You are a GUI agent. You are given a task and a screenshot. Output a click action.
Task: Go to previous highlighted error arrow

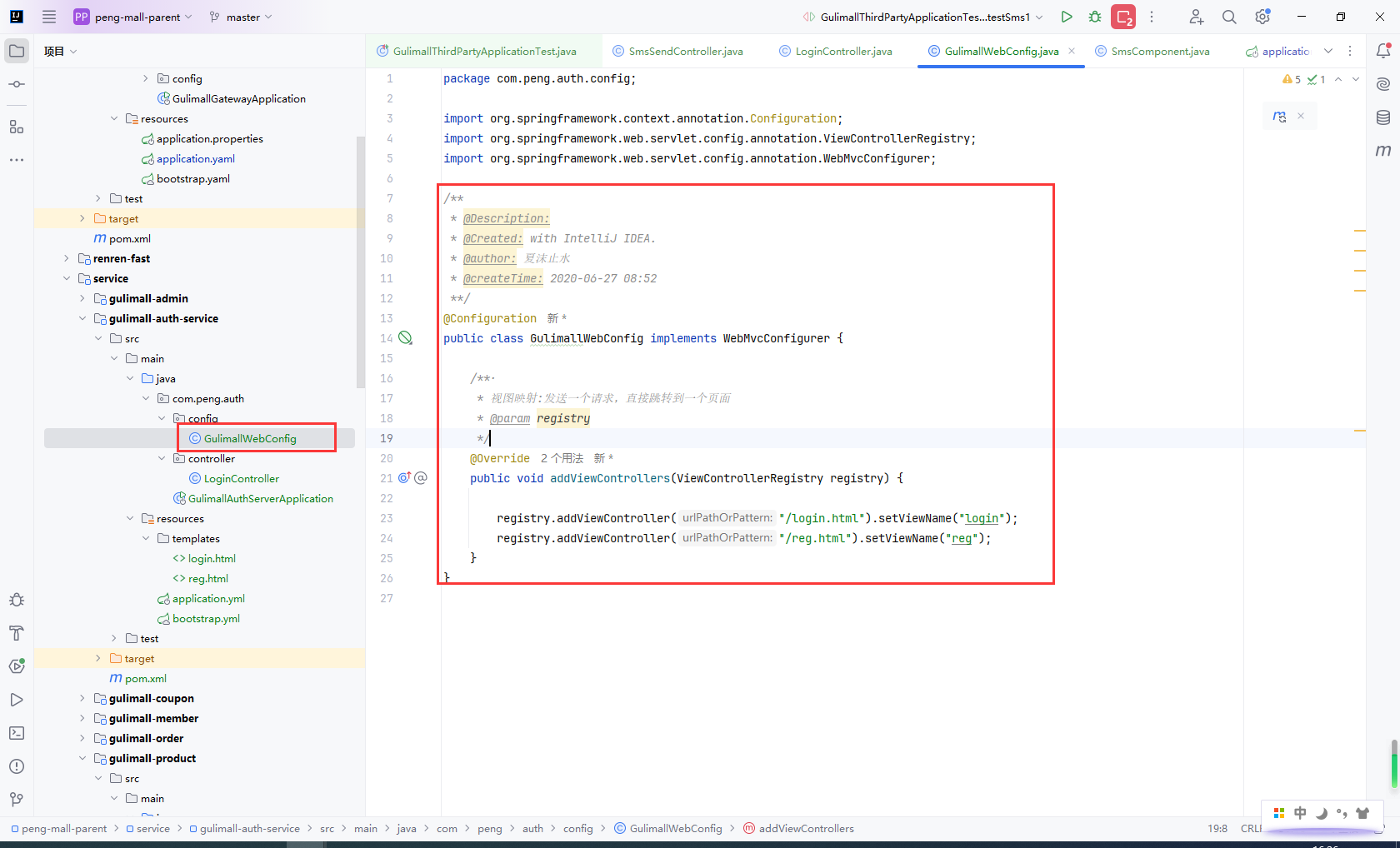click(1338, 79)
